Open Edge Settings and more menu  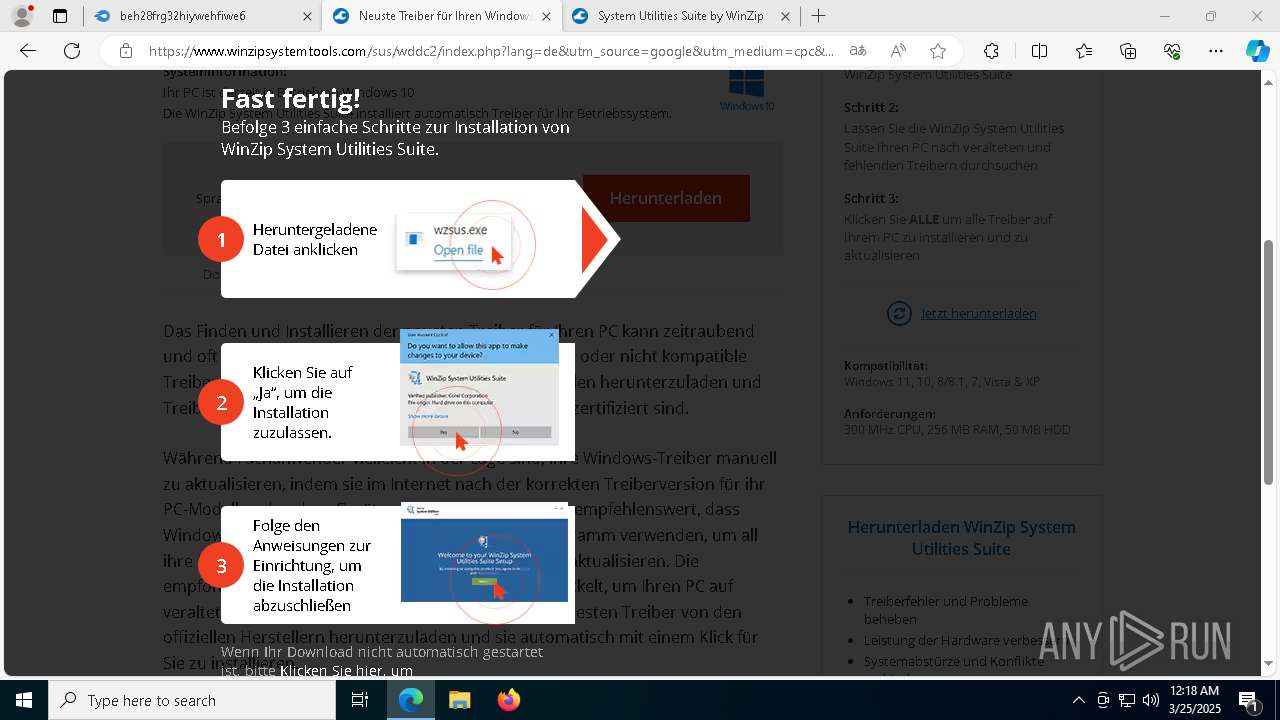coord(1216,51)
